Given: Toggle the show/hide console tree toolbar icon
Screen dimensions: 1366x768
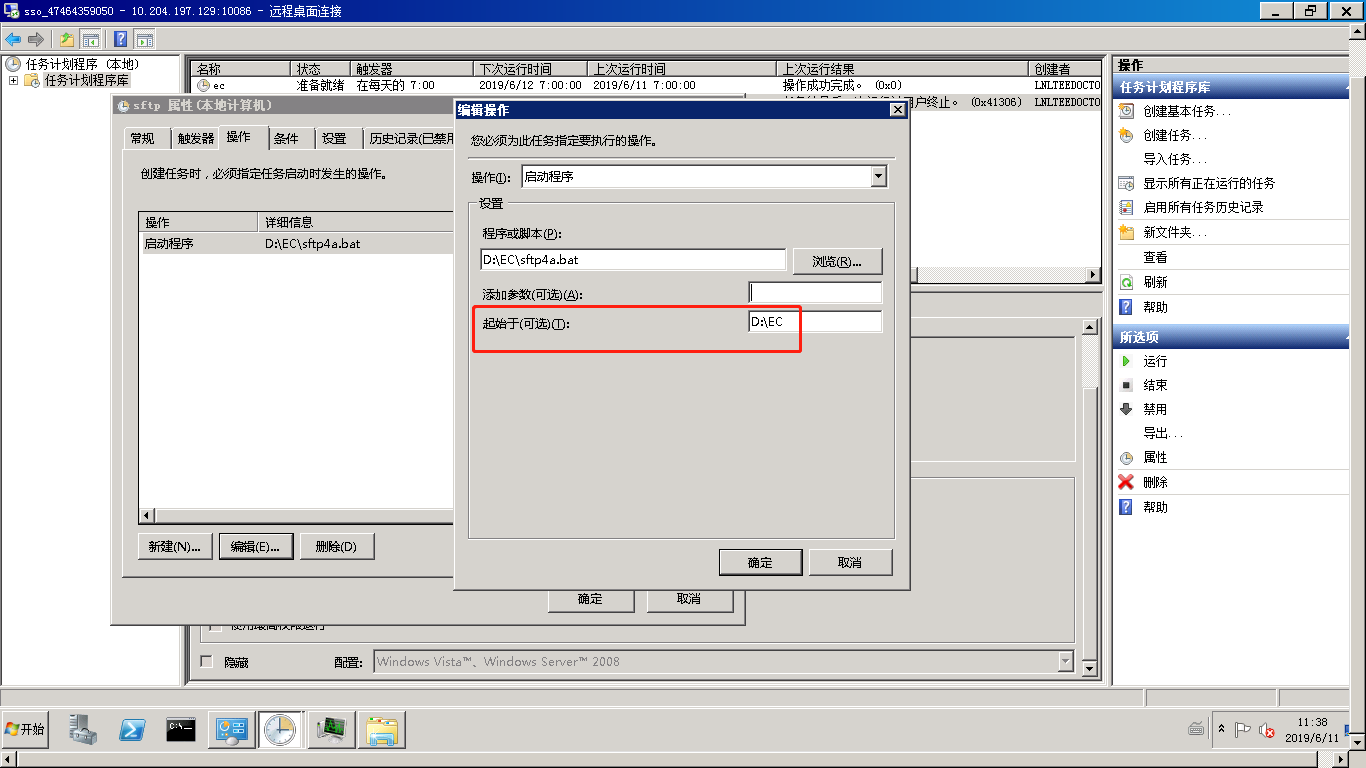Looking at the screenshot, I should point(90,39).
